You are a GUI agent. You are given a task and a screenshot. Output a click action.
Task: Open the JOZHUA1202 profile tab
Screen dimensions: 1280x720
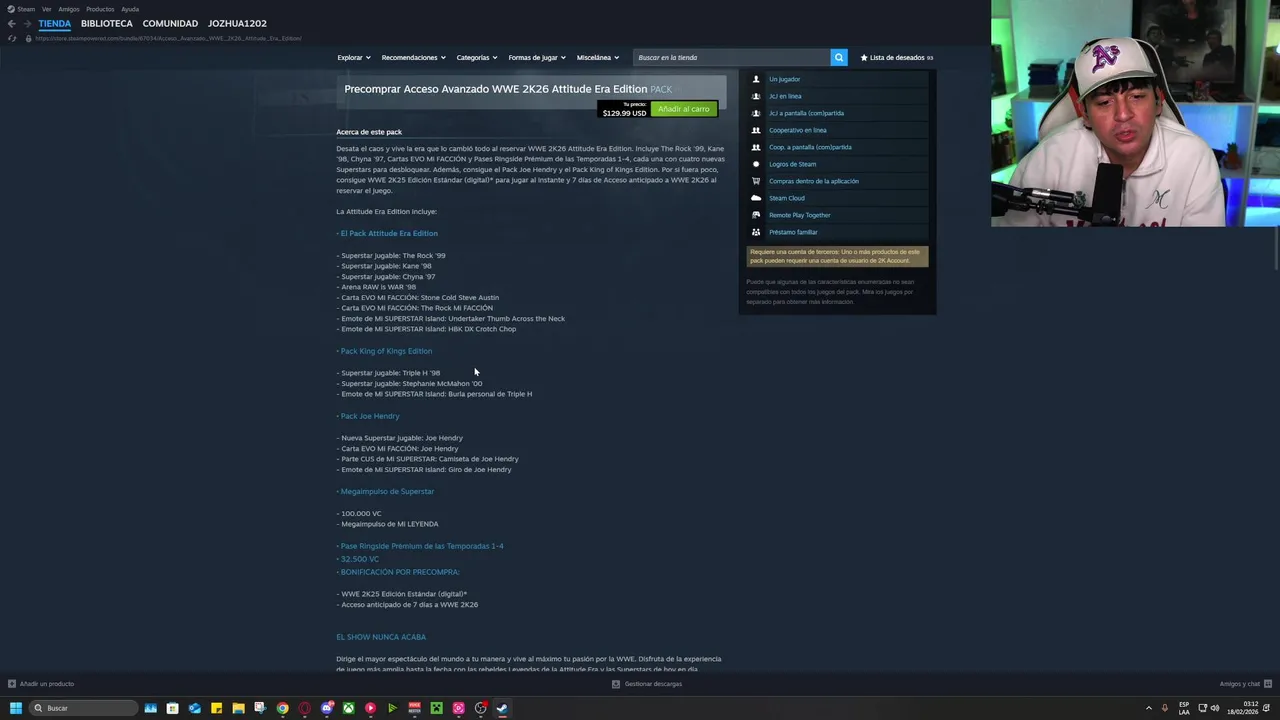(x=237, y=23)
